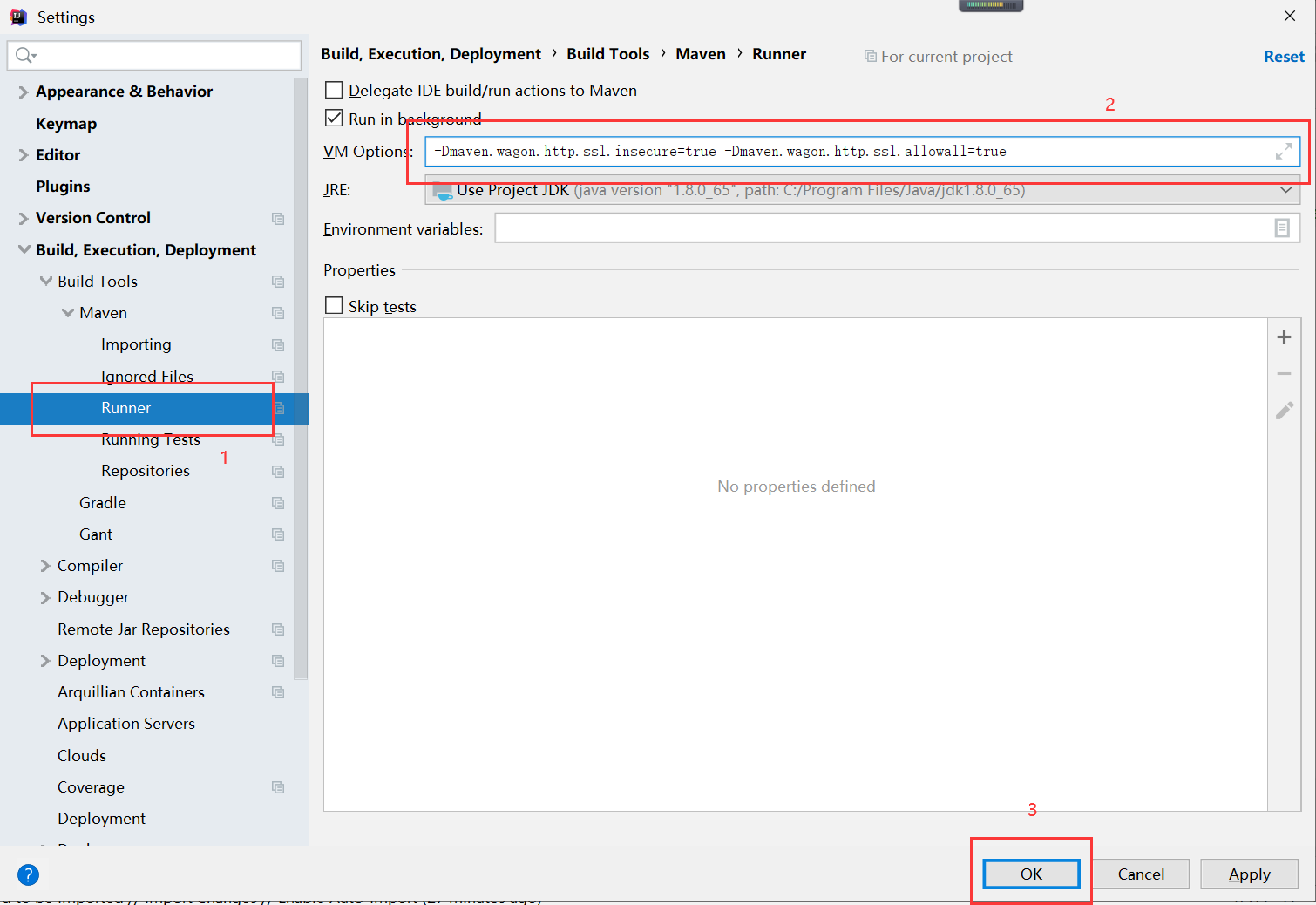Collapse the Maven tree node
The image size is (1316, 905).
68,312
